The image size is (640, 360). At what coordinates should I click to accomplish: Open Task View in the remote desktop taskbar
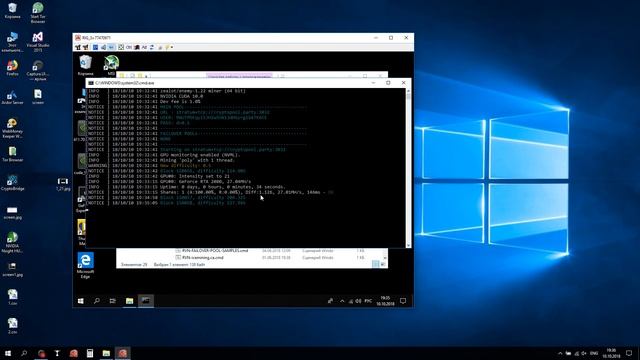113,301
